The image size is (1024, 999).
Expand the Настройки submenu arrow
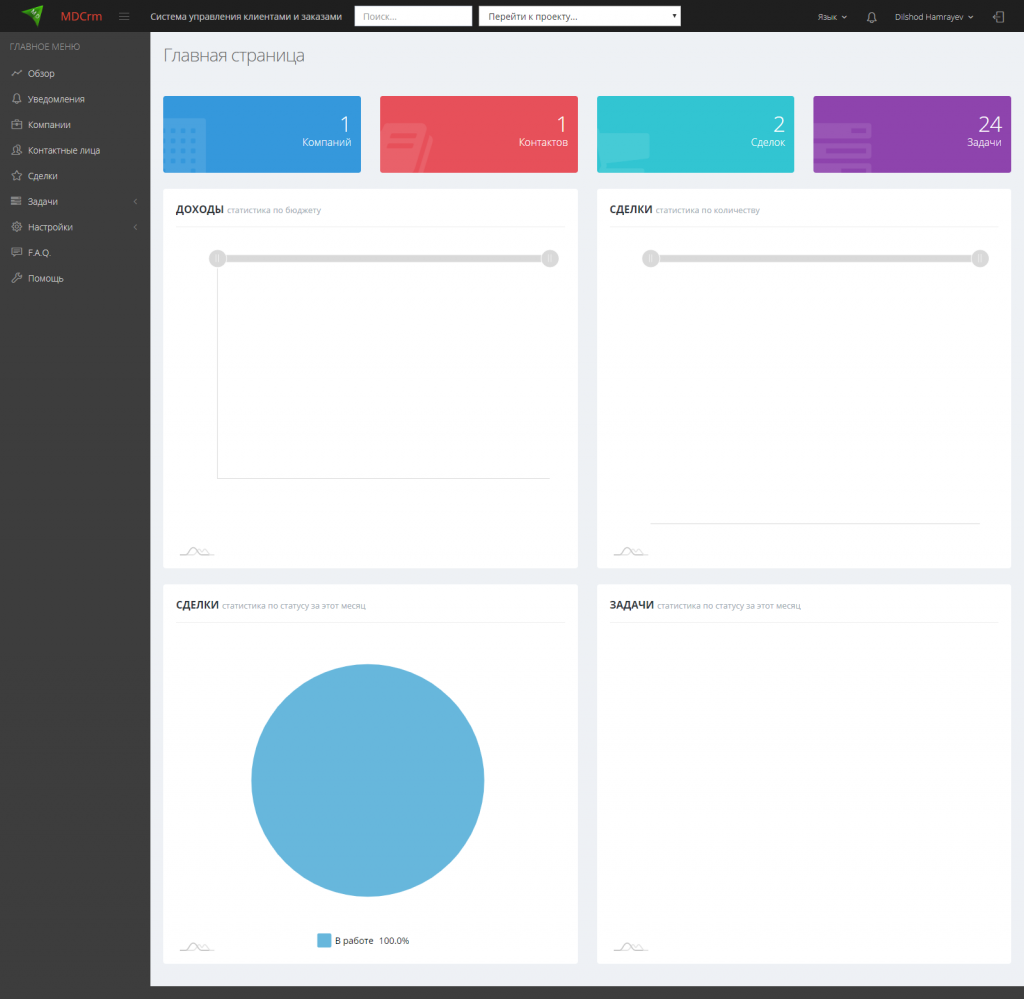(x=135, y=227)
